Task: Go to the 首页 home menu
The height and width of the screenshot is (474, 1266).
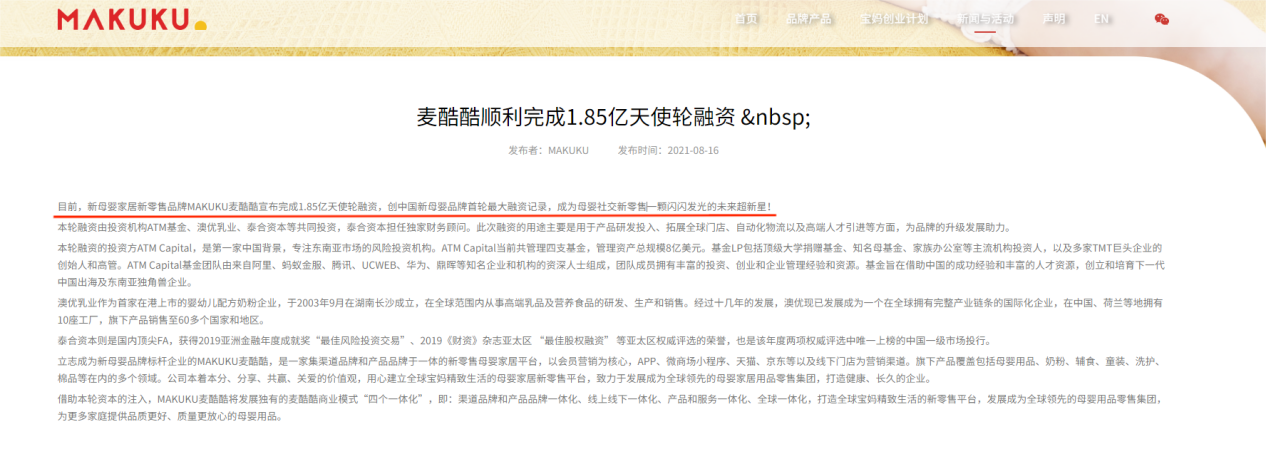Action: pyautogui.click(x=746, y=19)
